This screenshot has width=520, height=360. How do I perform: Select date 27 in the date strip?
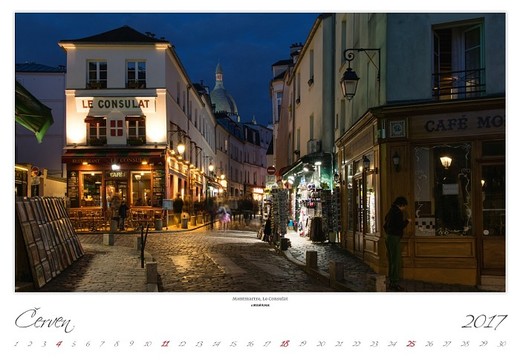pos(447,344)
